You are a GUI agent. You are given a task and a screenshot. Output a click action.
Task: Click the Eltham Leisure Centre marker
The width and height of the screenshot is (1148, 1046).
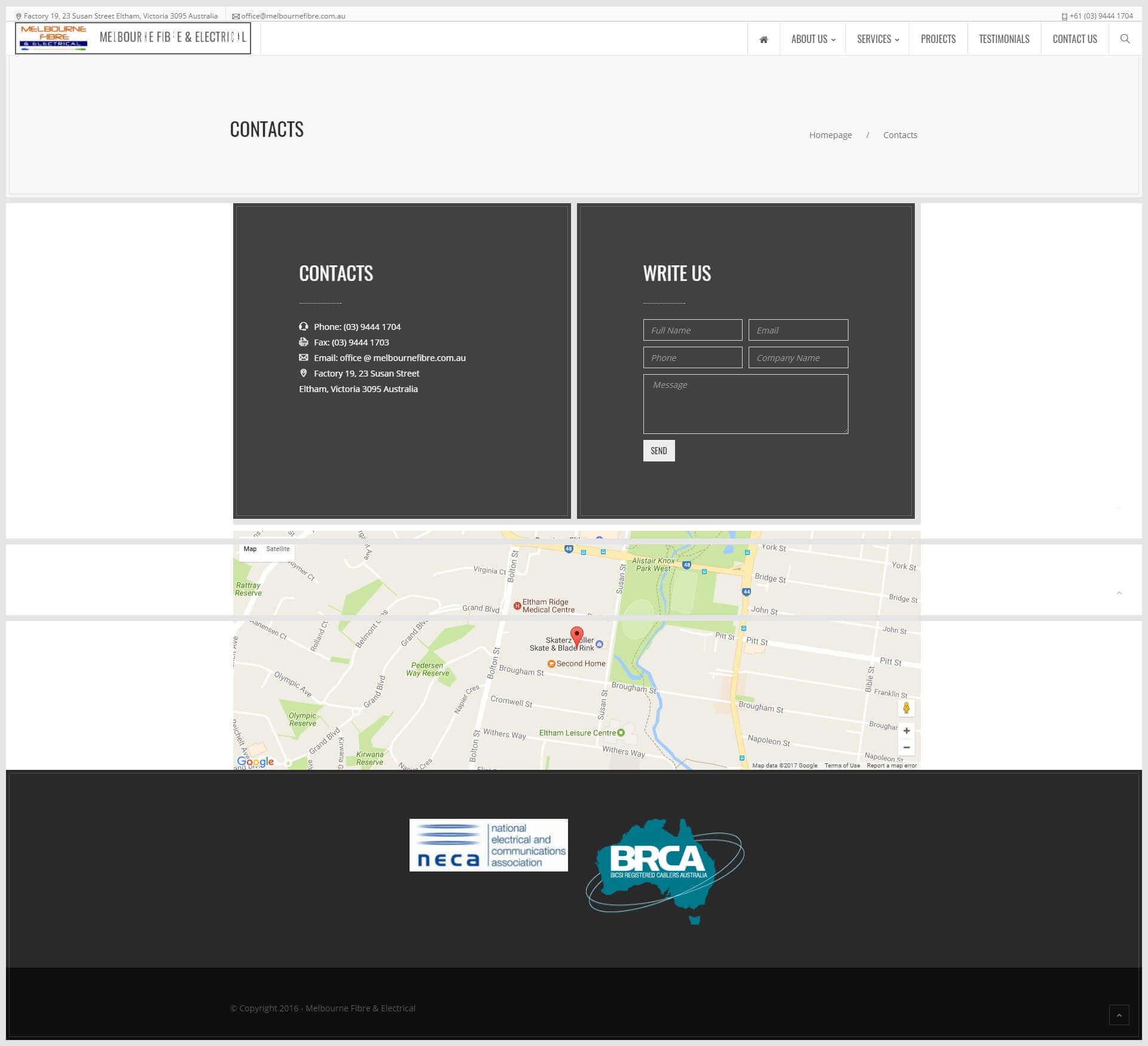coord(621,733)
